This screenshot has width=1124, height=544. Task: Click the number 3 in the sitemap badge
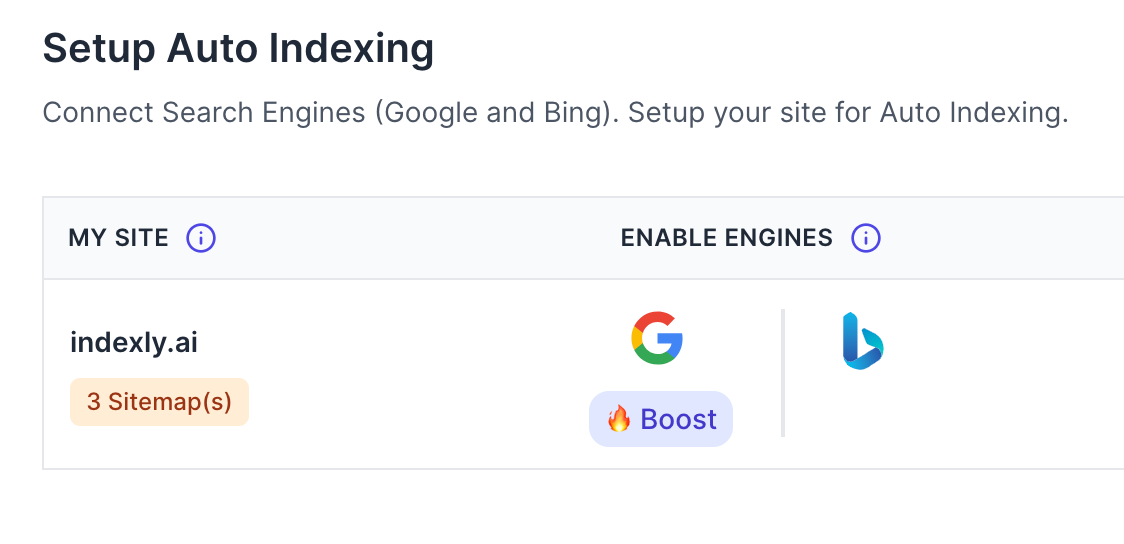(x=93, y=402)
